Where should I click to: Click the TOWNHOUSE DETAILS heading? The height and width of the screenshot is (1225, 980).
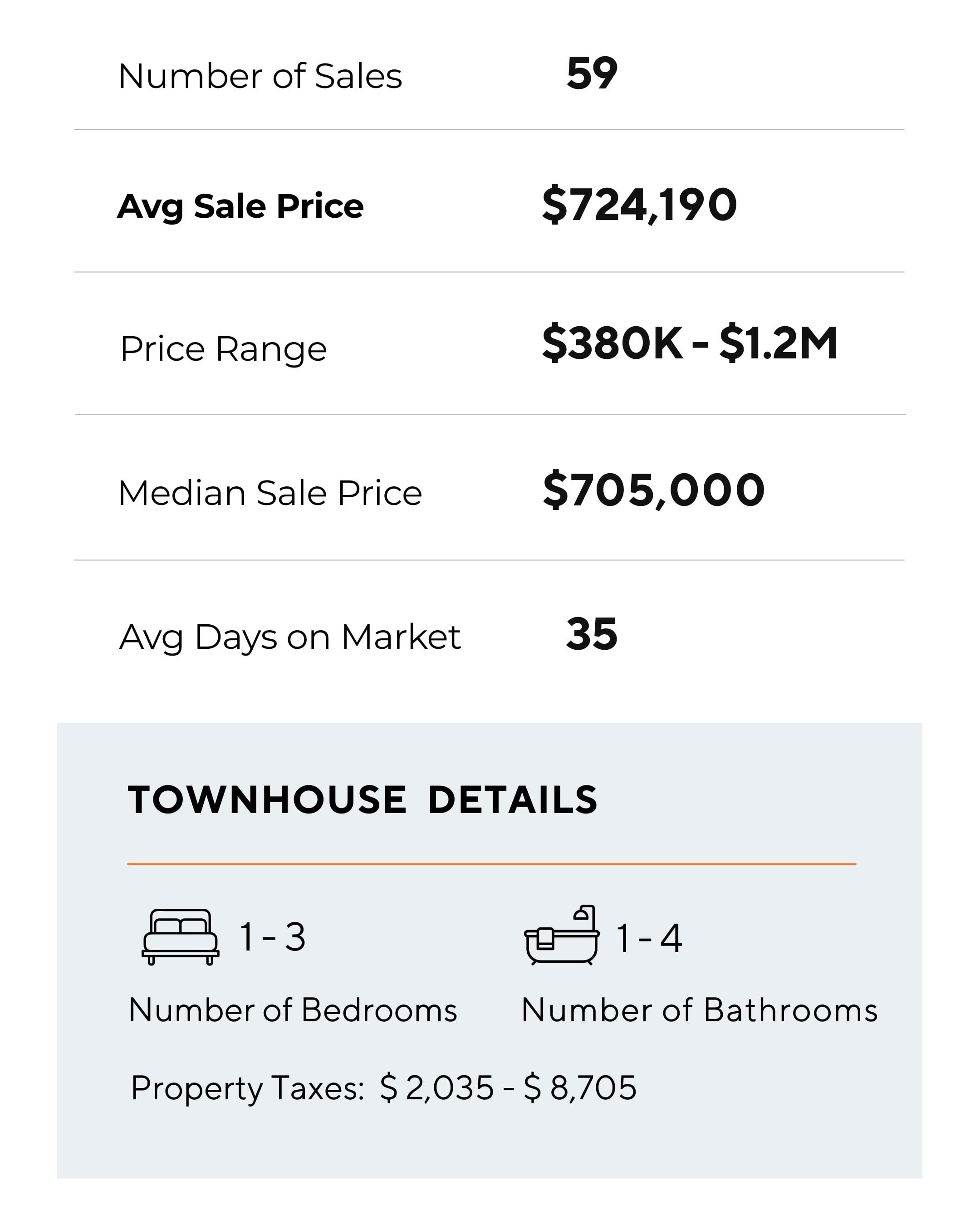click(363, 800)
